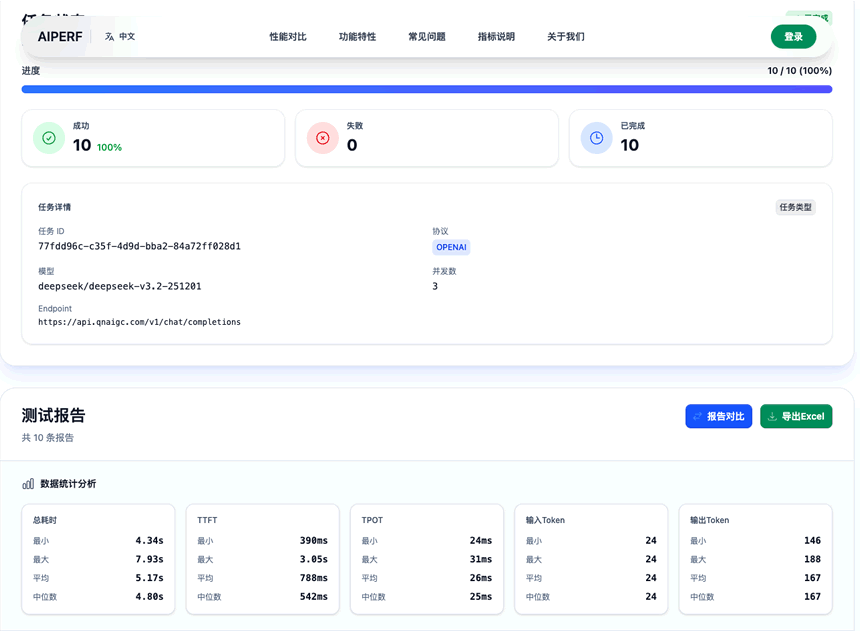860x631 pixels.
Task: Click the translate icon beside 中文
Action: pyautogui.click(x=108, y=35)
